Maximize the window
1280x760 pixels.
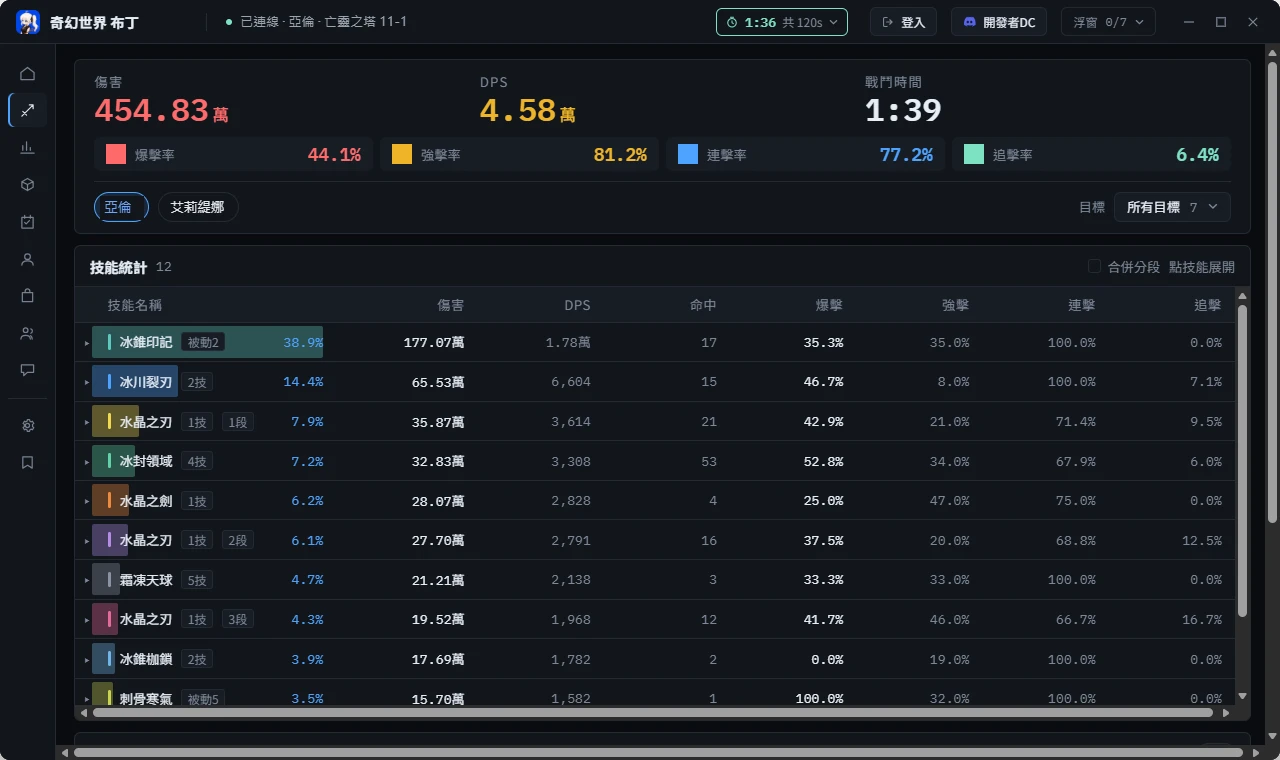pos(1221,22)
